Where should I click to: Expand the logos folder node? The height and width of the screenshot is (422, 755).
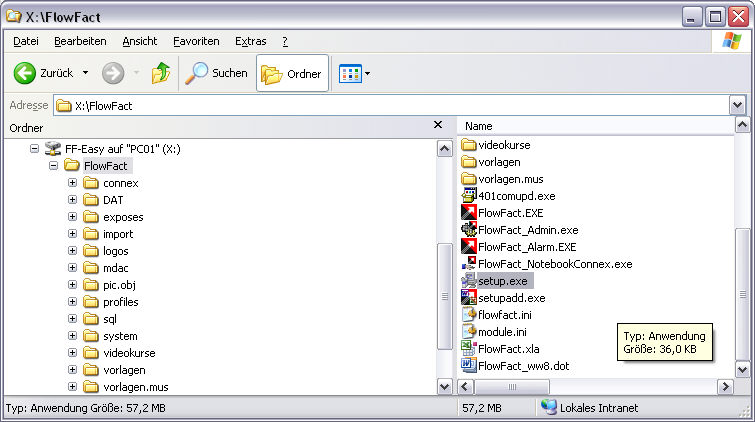click(x=72, y=251)
